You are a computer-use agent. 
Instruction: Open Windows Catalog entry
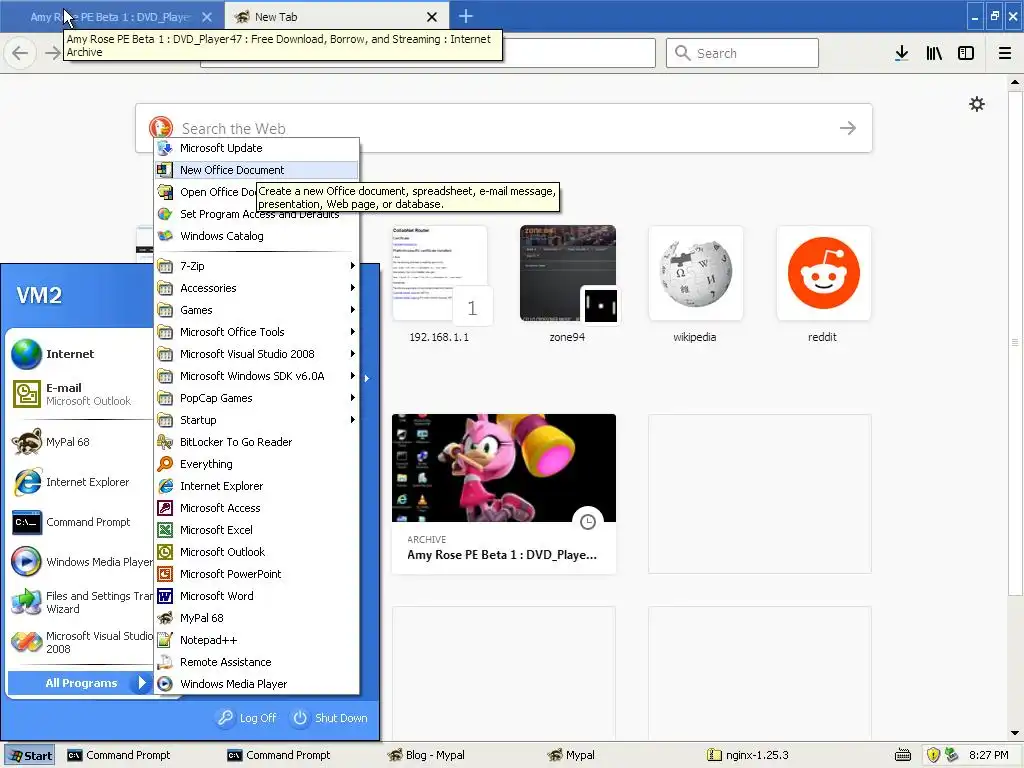pyautogui.click(x=257, y=236)
